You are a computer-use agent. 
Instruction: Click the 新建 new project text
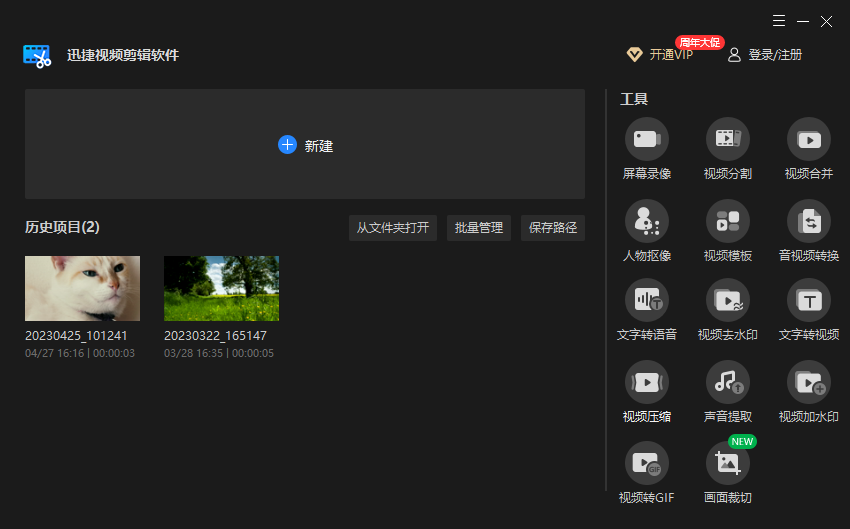(319, 146)
